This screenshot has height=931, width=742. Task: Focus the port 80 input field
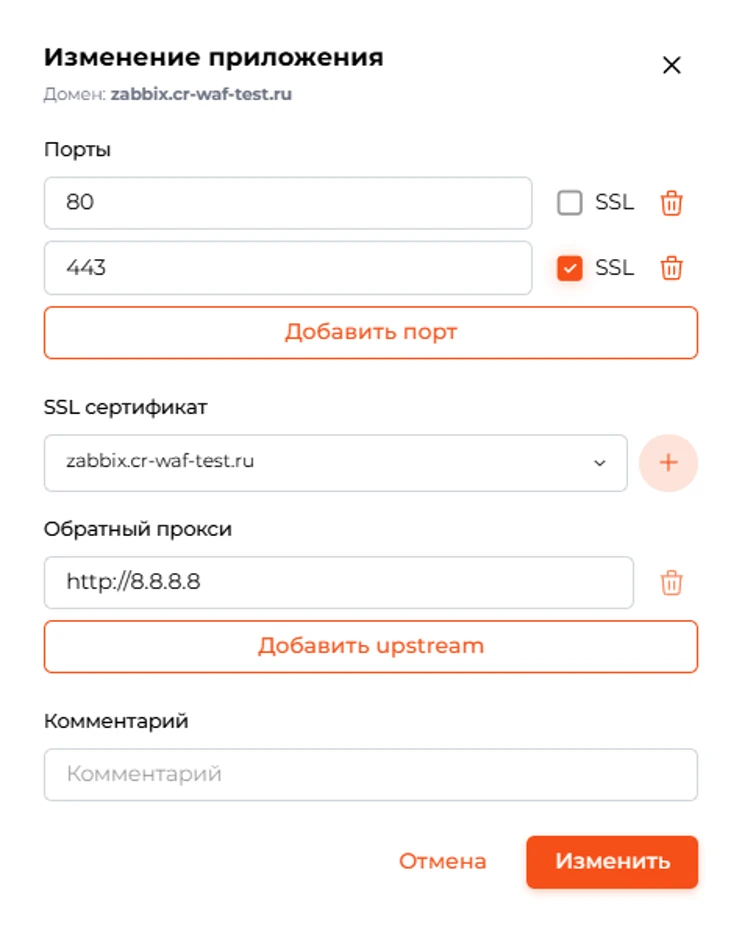288,202
